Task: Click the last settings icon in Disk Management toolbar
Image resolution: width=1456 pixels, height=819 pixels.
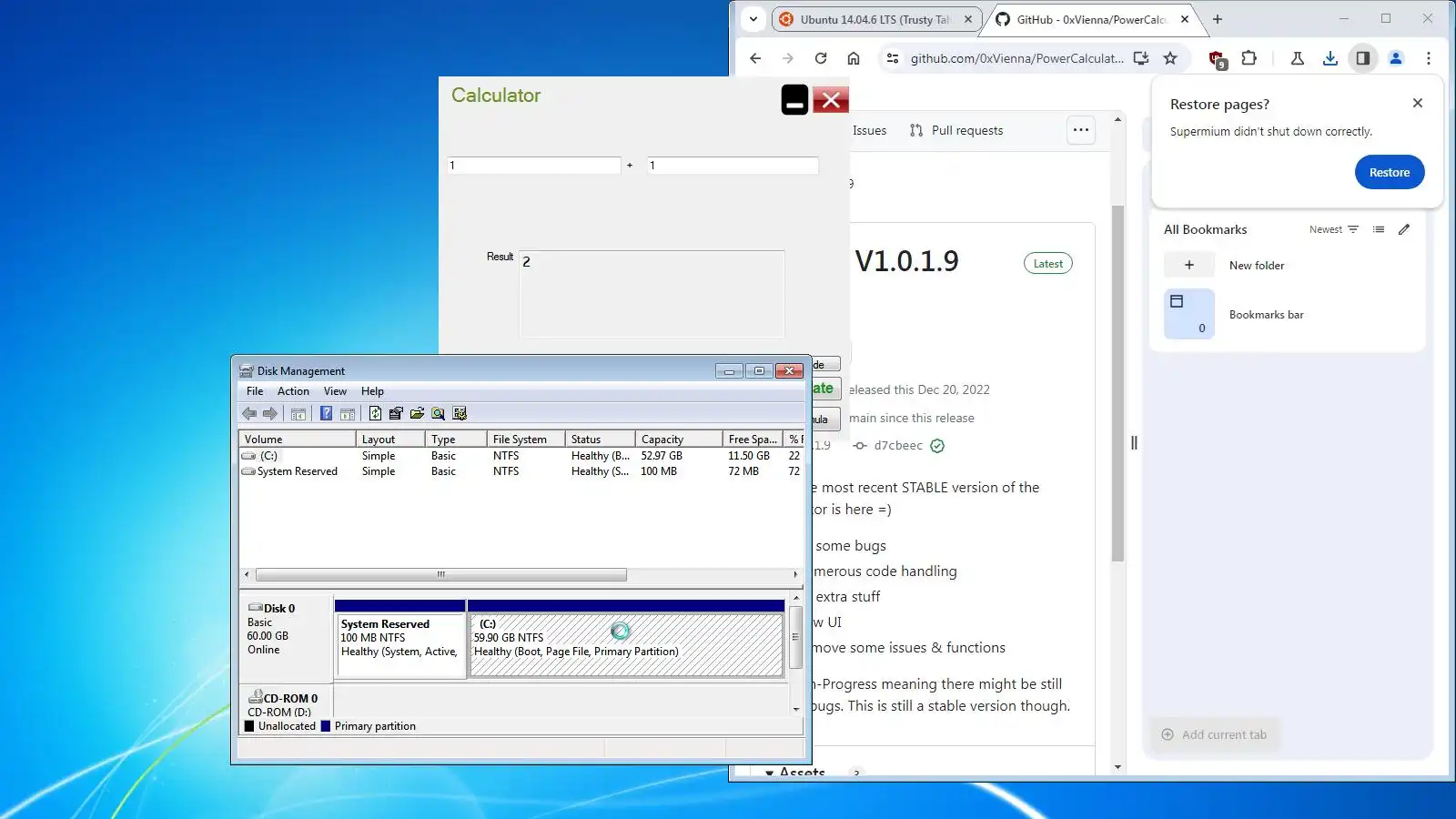Action: (x=460, y=414)
